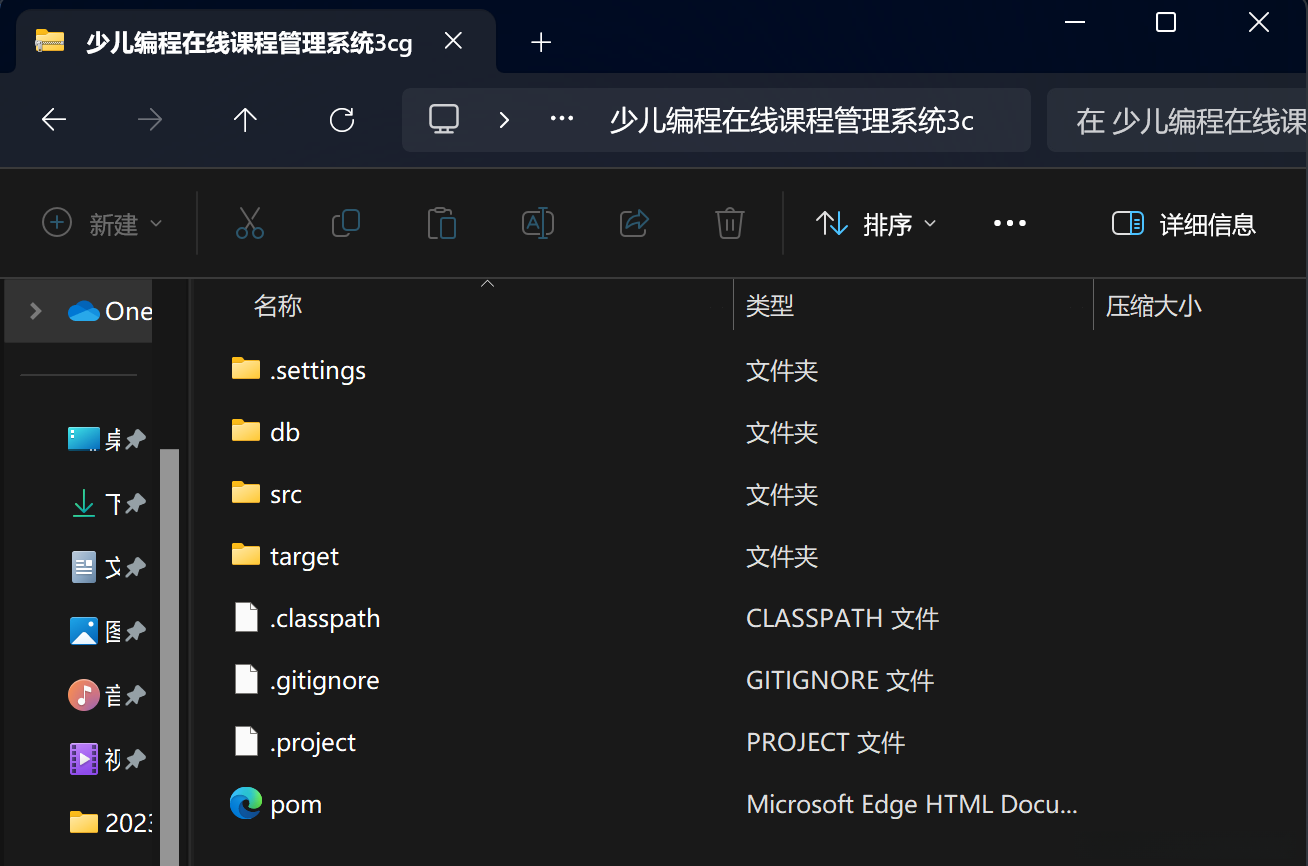Click the Delete trash can icon
This screenshot has height=866, width=1308.
tap(730, 223)
